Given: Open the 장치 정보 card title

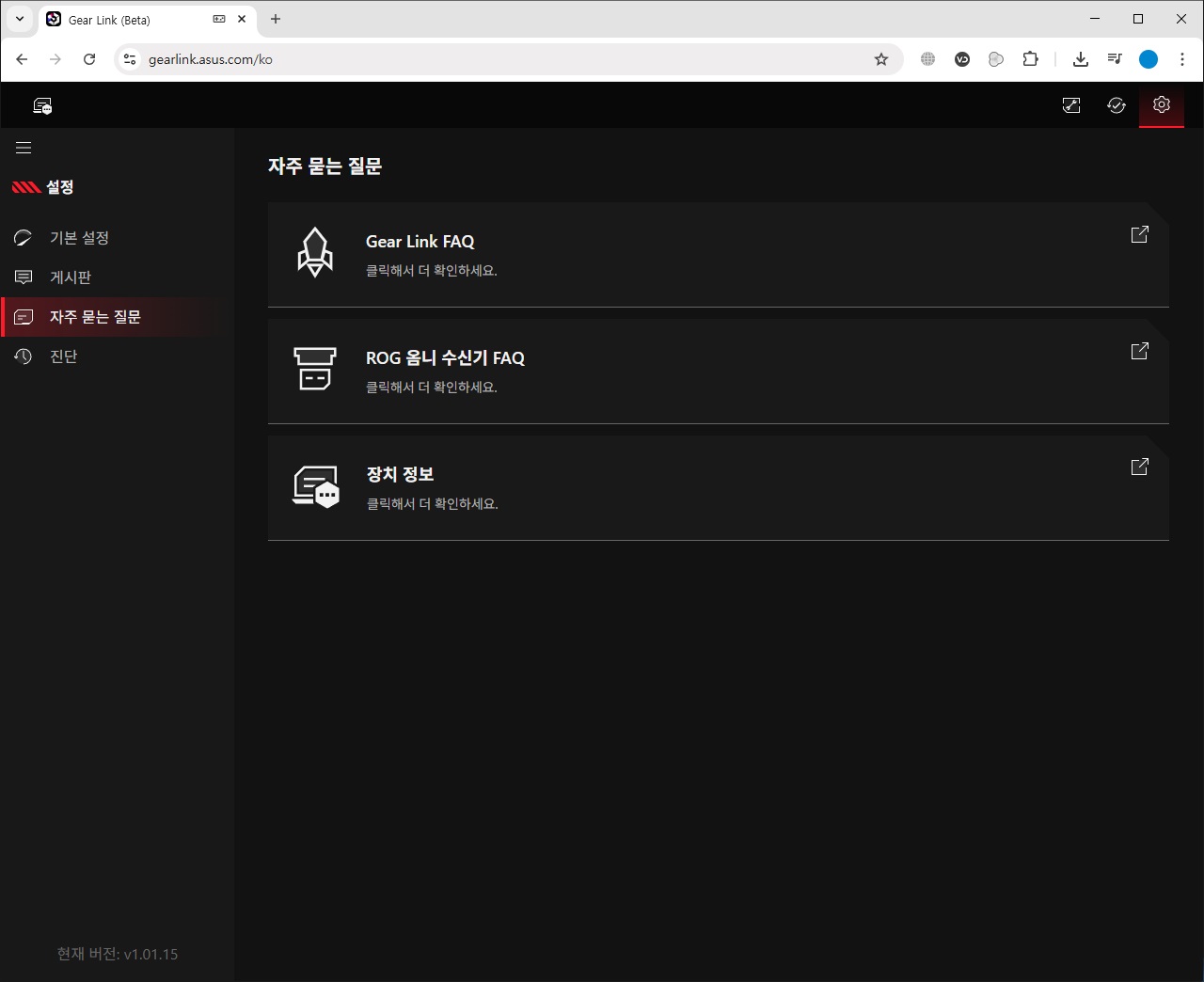Looking at the screenshot, I should pyautogui.click(x=400, y=475).
